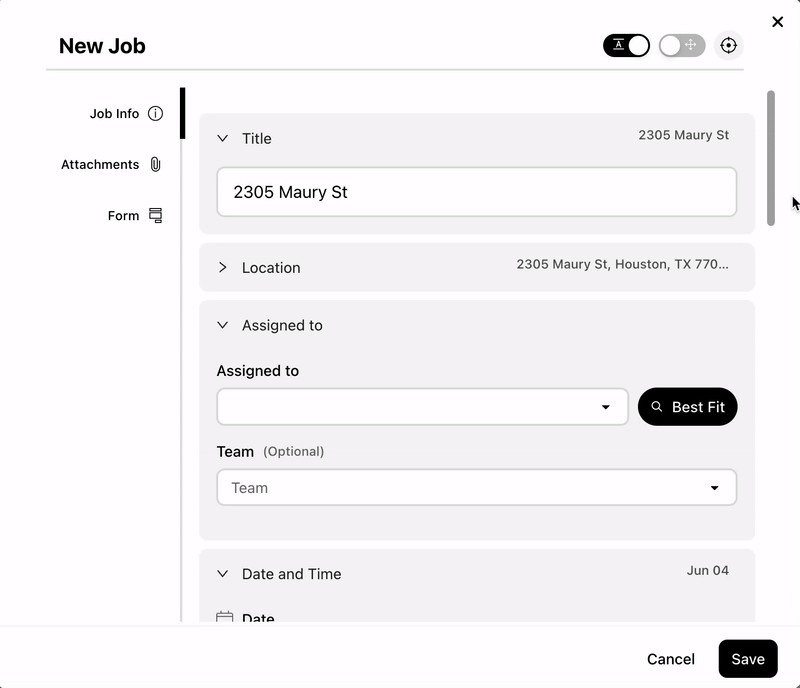Click the Best Fit button
800x688 pixels.
click(687, 407)
